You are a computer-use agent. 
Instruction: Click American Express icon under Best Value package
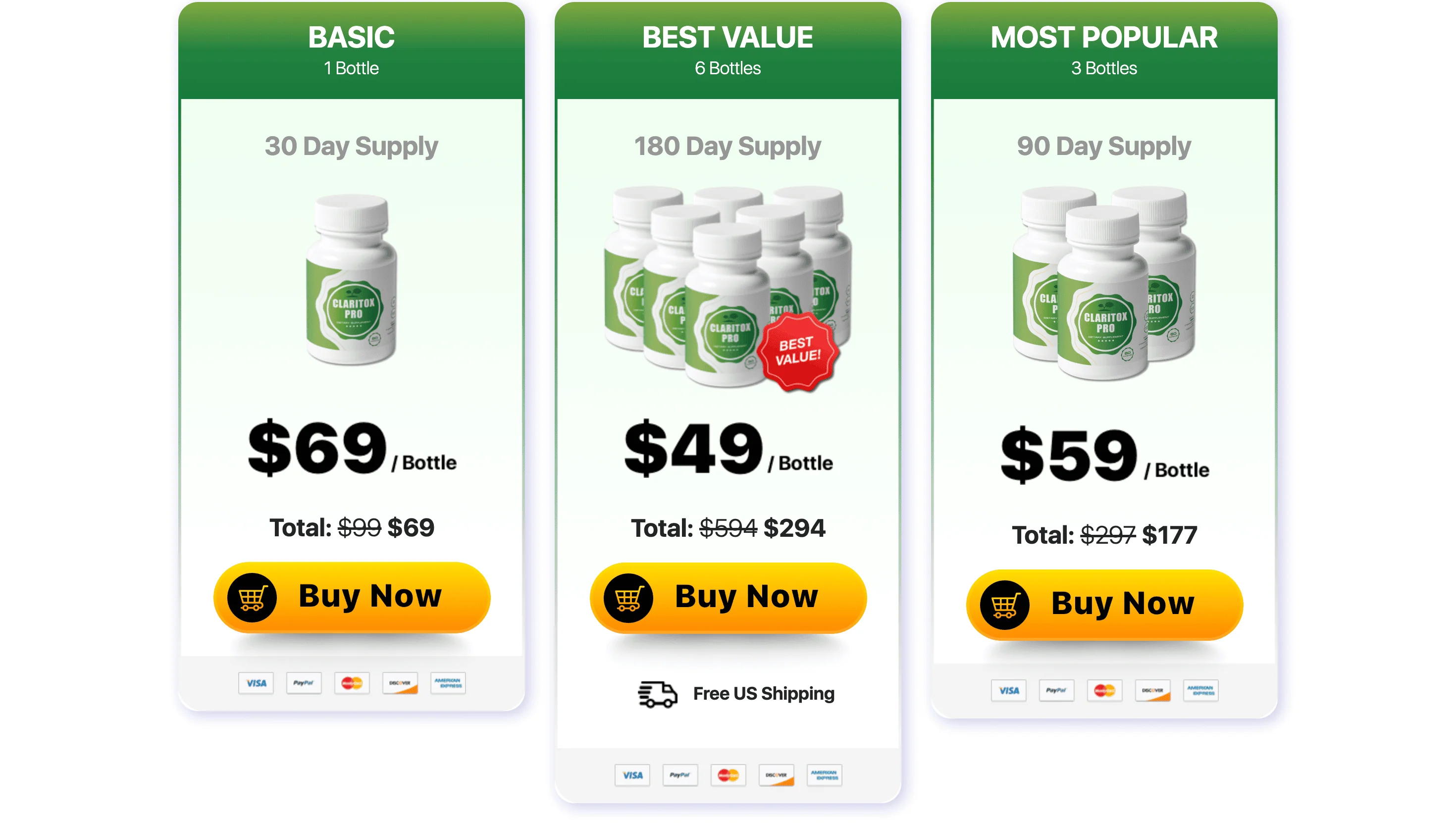click(x=824, y=775)
